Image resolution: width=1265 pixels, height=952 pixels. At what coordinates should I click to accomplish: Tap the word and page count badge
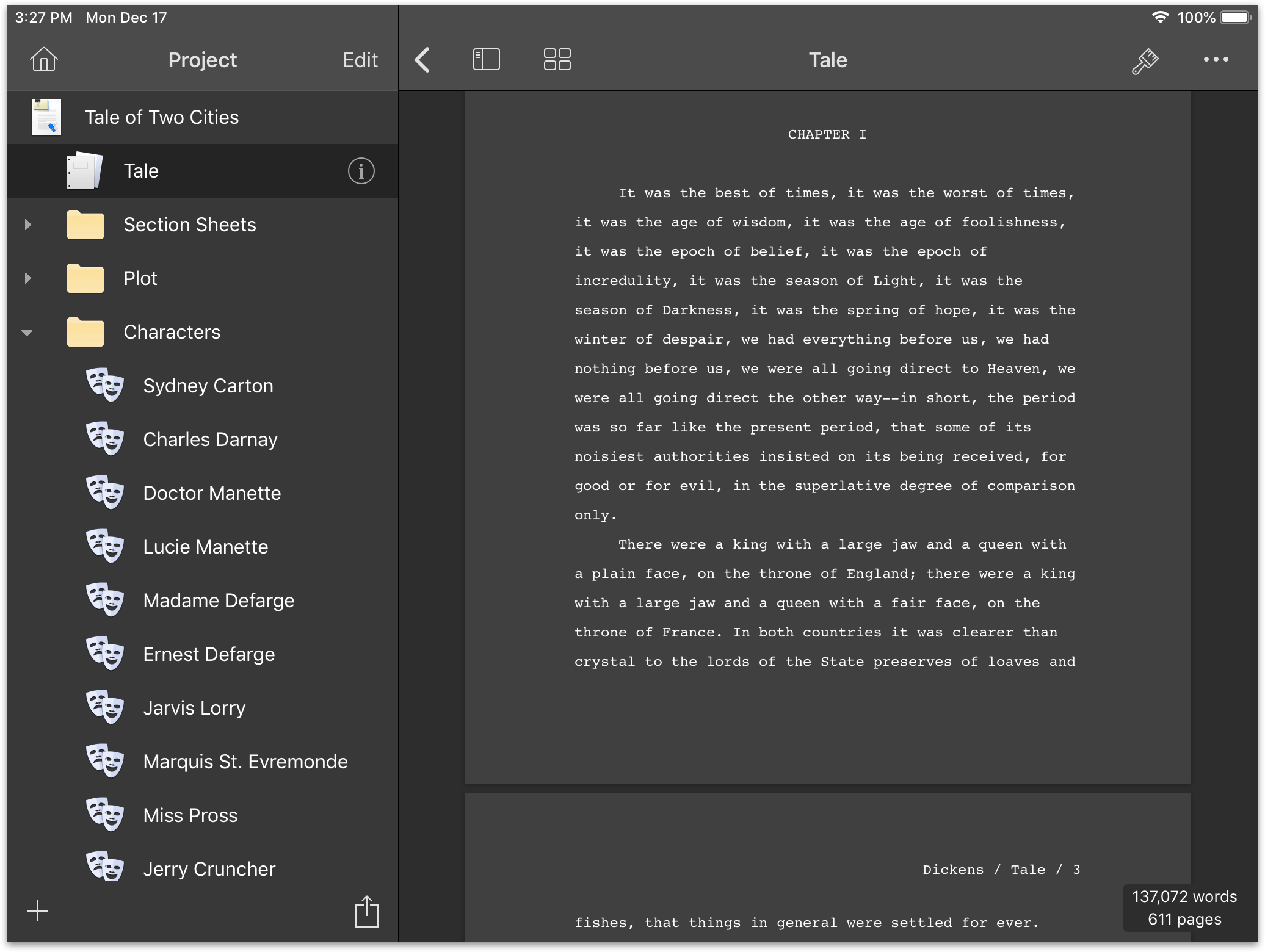tap(1184, 908)
